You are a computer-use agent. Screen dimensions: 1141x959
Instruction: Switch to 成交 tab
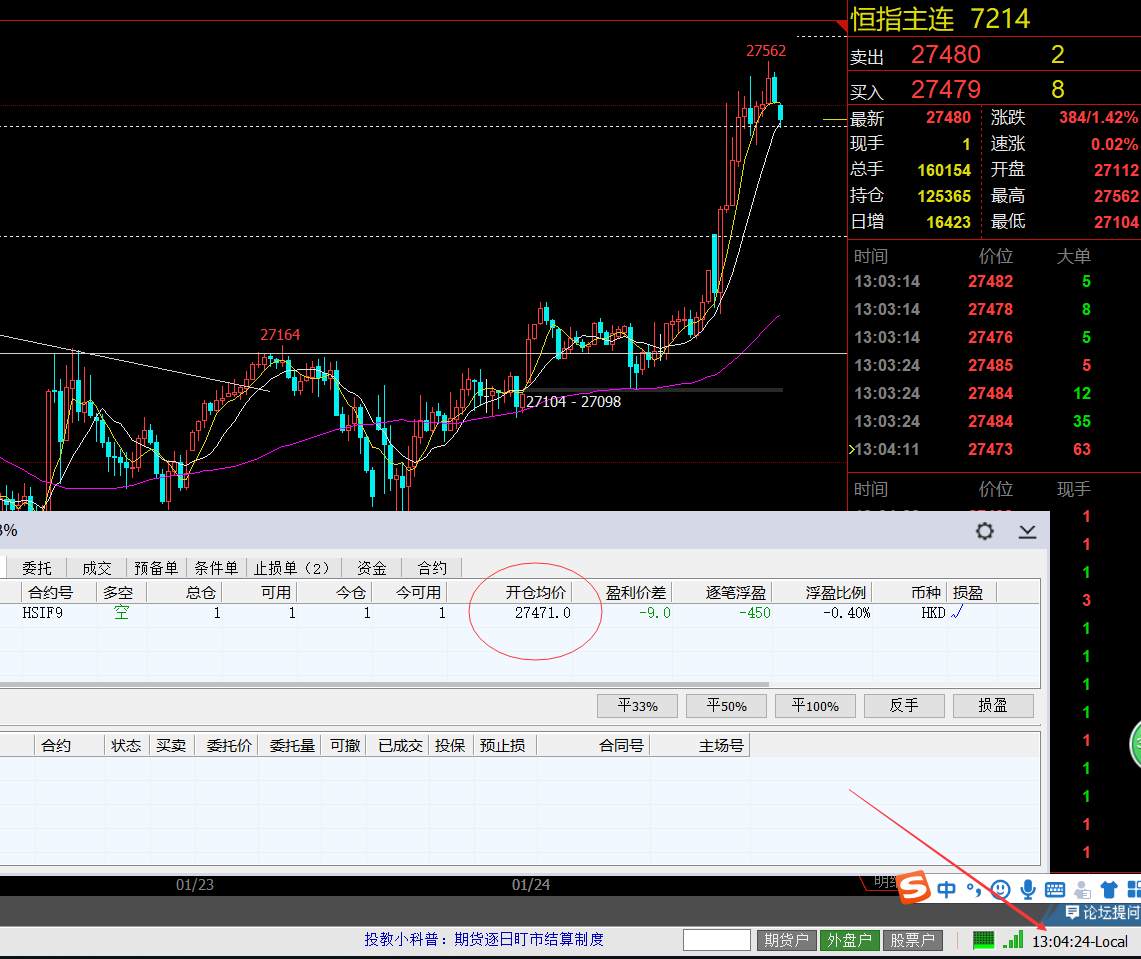pyautogui.click(x=96, y=568)
